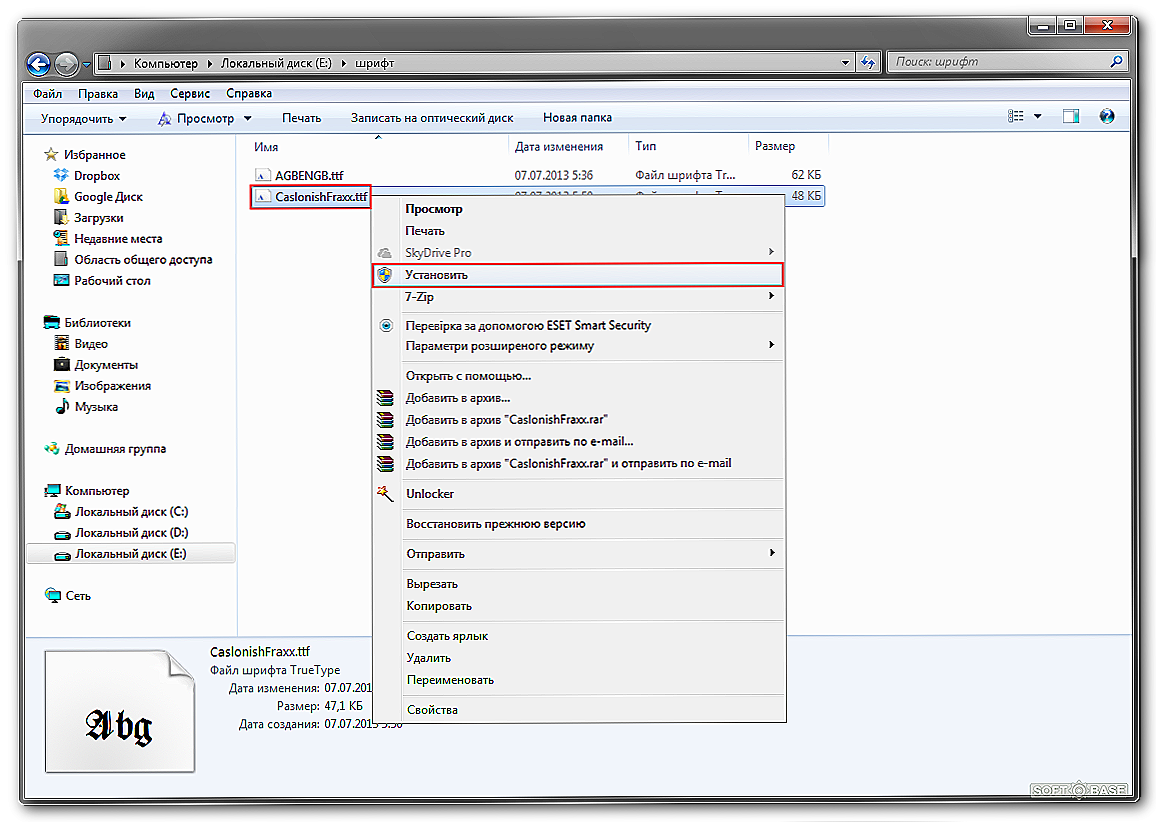Open the Упорядочить dropdown

click(83, 118)
